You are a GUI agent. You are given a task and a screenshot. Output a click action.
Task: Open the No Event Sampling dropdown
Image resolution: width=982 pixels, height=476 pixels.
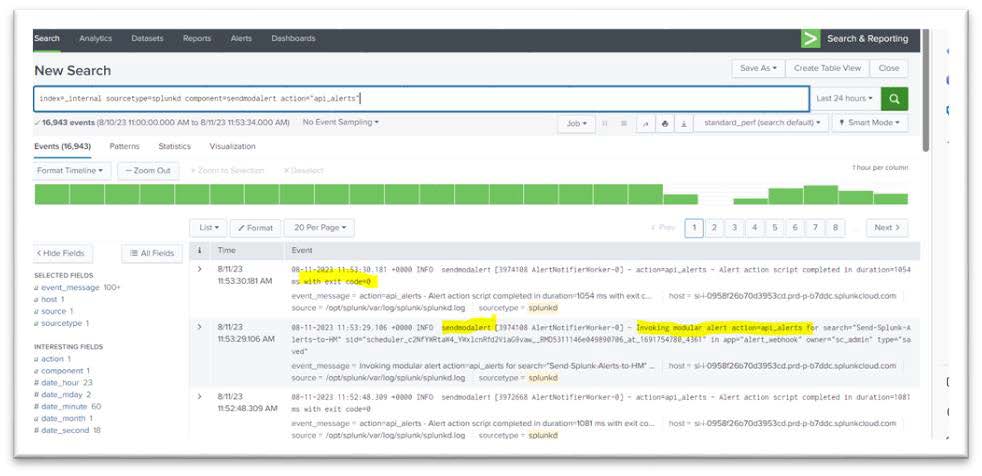341,122
